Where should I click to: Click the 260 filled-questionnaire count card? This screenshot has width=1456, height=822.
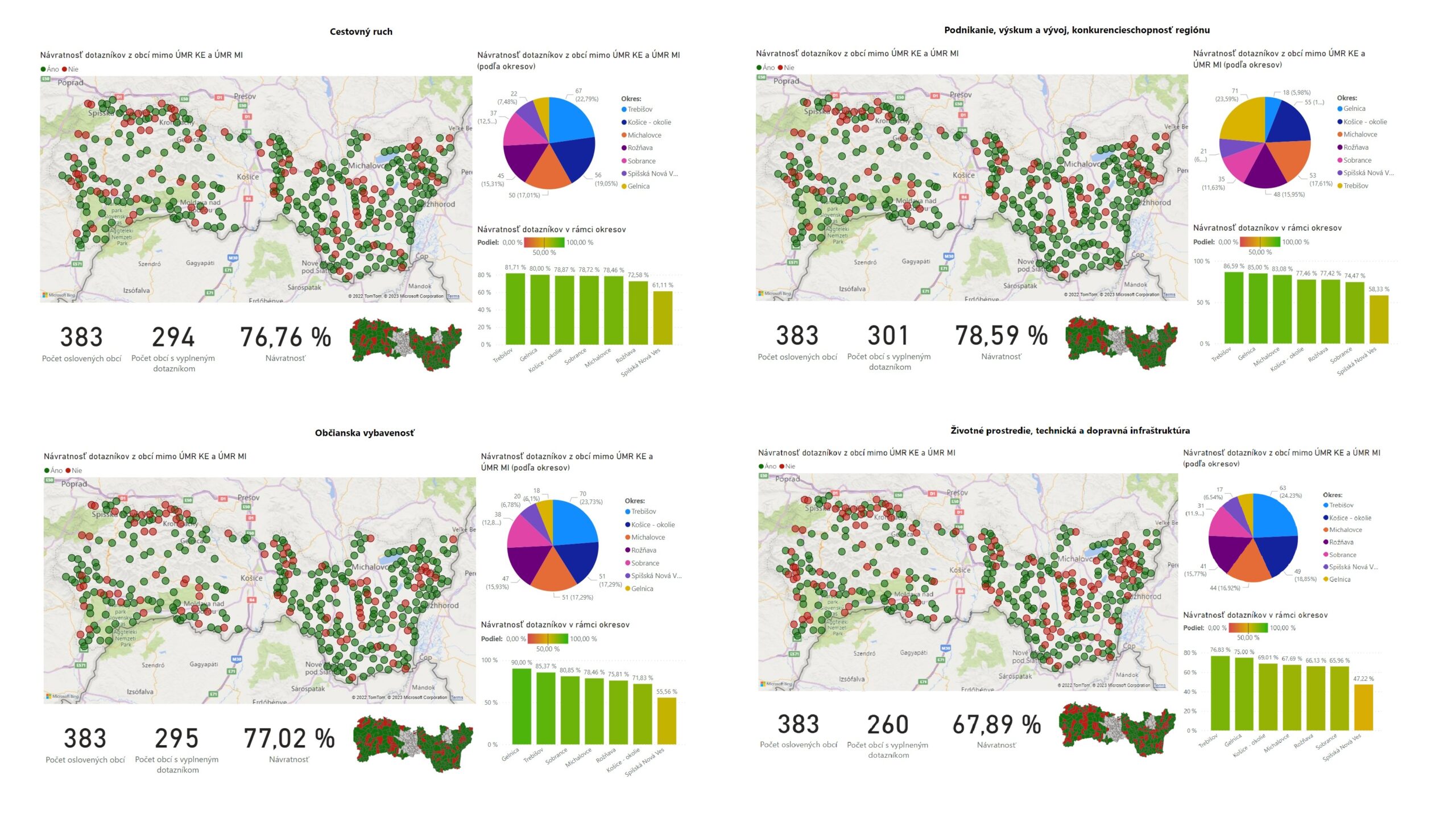pyautogui.click(x=887, y=734)
